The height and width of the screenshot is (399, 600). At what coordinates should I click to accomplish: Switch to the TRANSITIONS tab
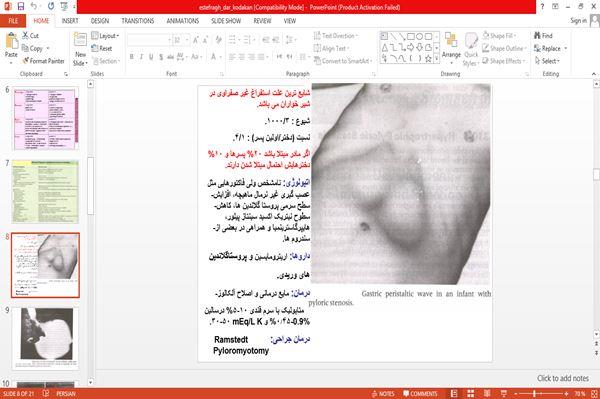coord(138,21)
